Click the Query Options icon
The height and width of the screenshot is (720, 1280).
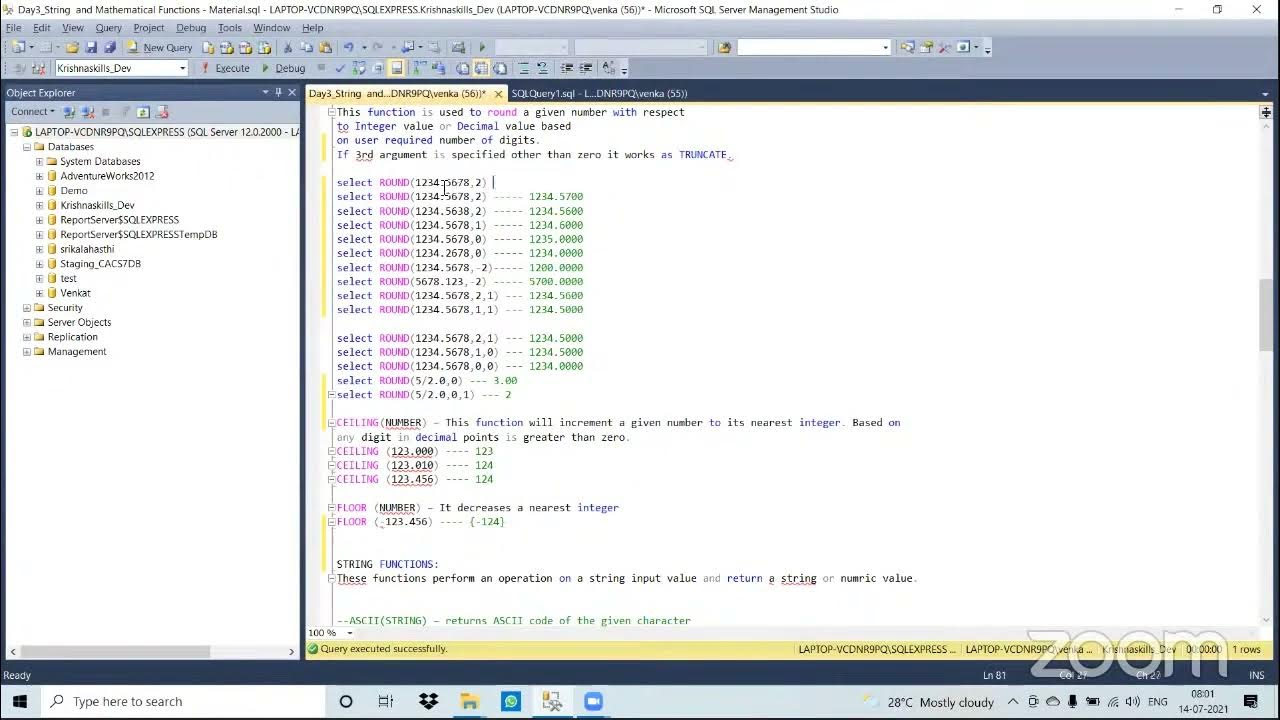(378, 68)
